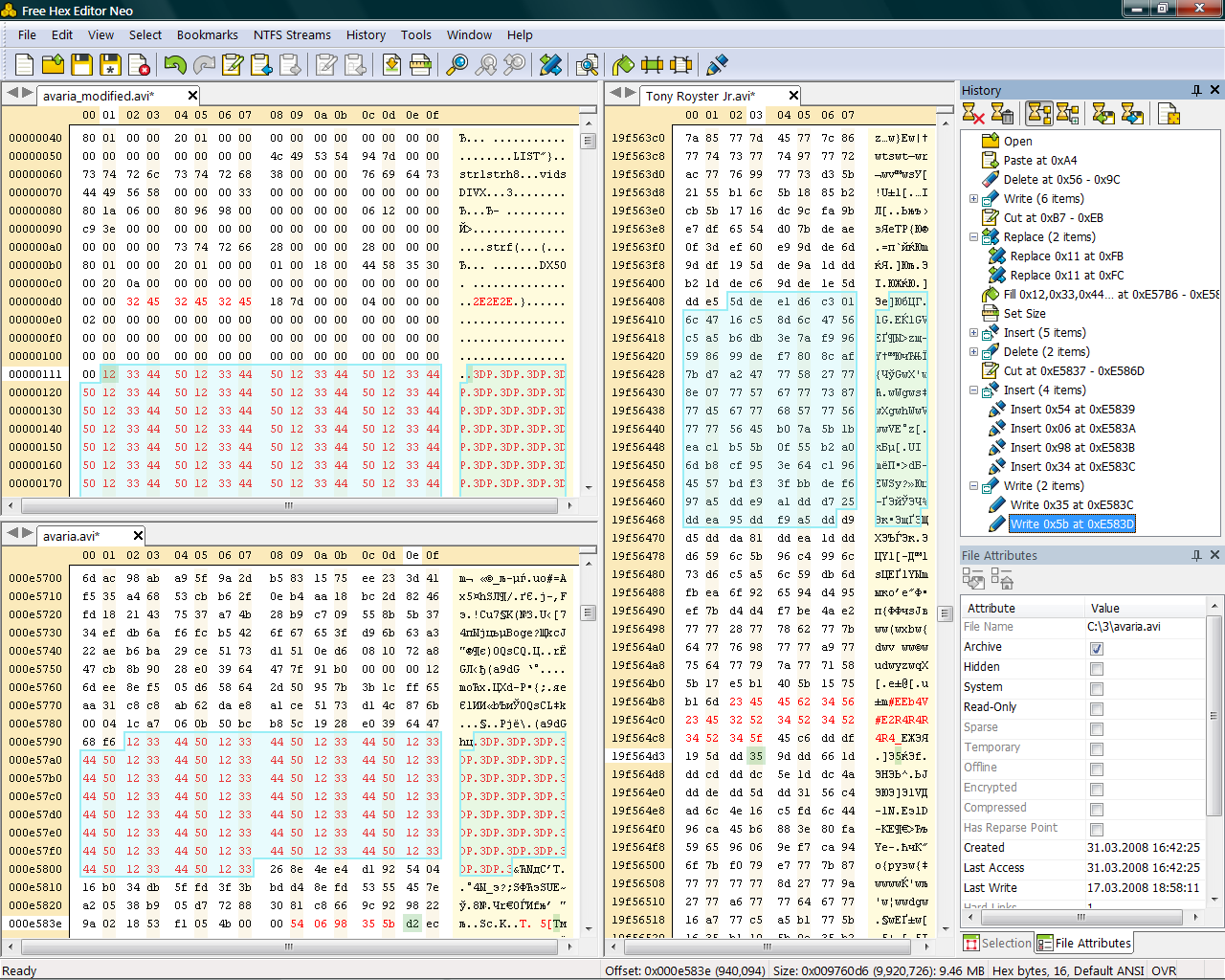Pin the History panel with pushpin icon
Screen dimensions: 1225x980
click(x=1196, y=90)
